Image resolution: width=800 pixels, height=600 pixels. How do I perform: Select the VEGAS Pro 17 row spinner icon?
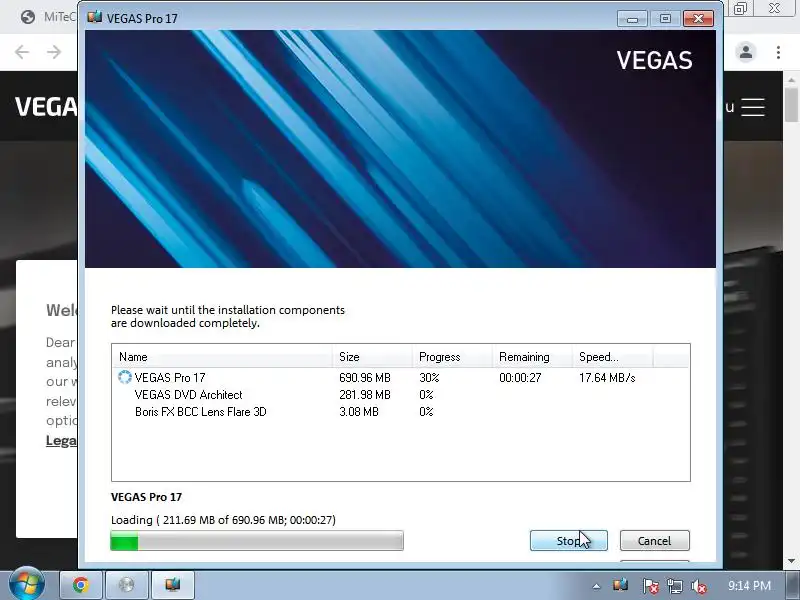(x=124, y=377)
